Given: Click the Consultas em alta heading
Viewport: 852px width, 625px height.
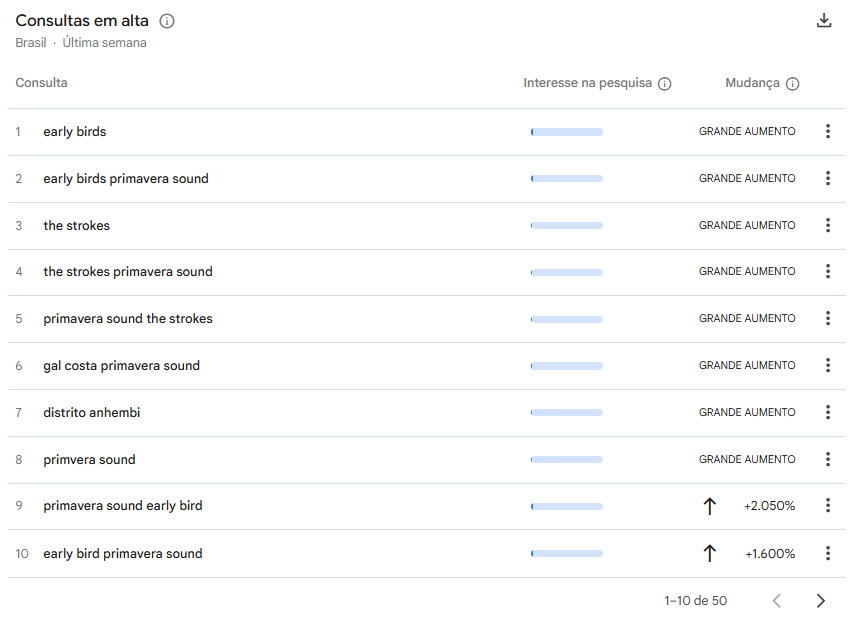Looking at the screenshot, I should coord(82,21).
